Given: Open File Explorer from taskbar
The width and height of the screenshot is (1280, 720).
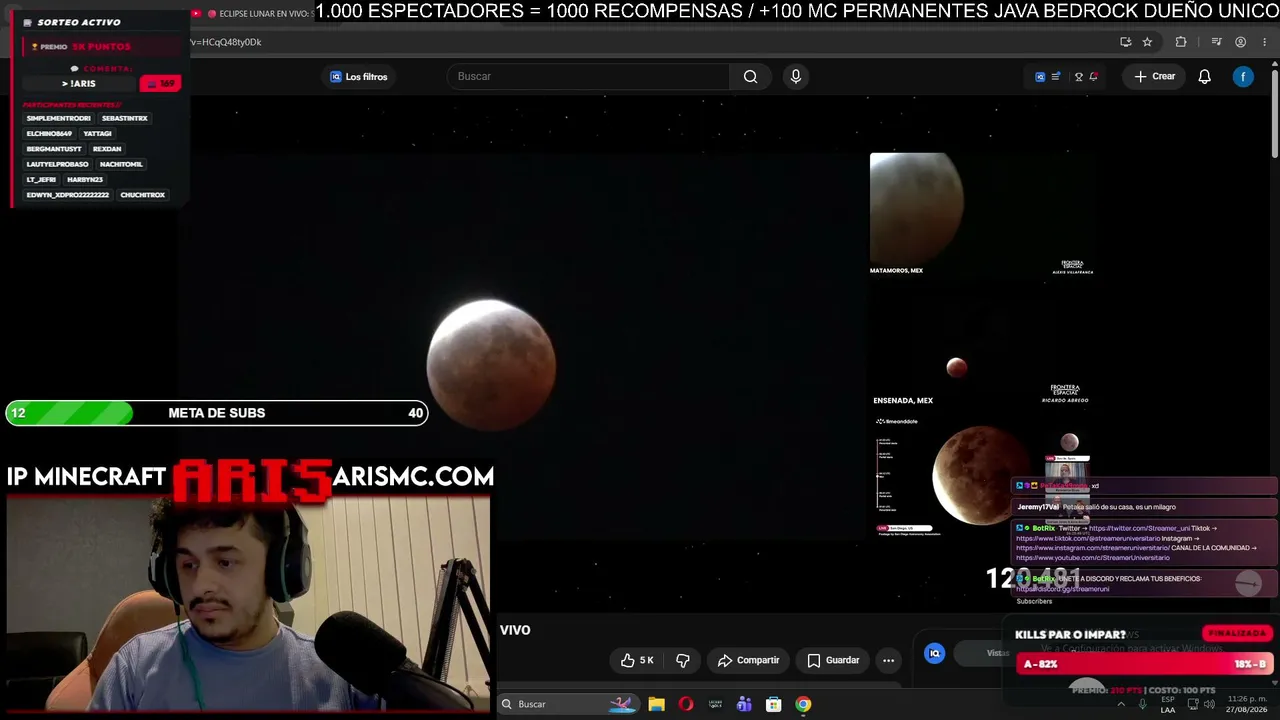Looking at the screenshot, I should point(656,704).
